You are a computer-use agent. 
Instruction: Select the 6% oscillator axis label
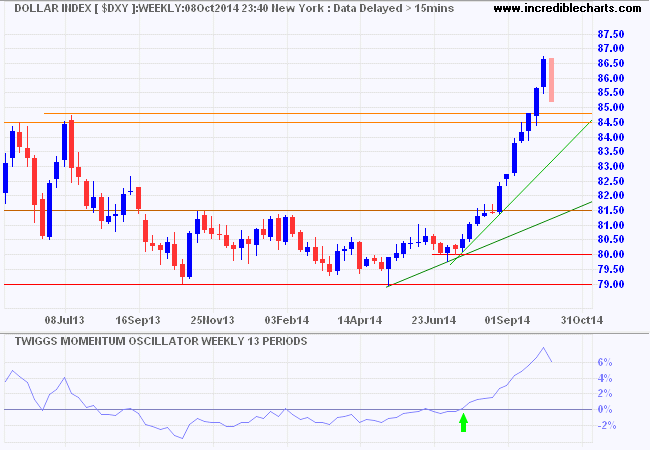point(605,363)
